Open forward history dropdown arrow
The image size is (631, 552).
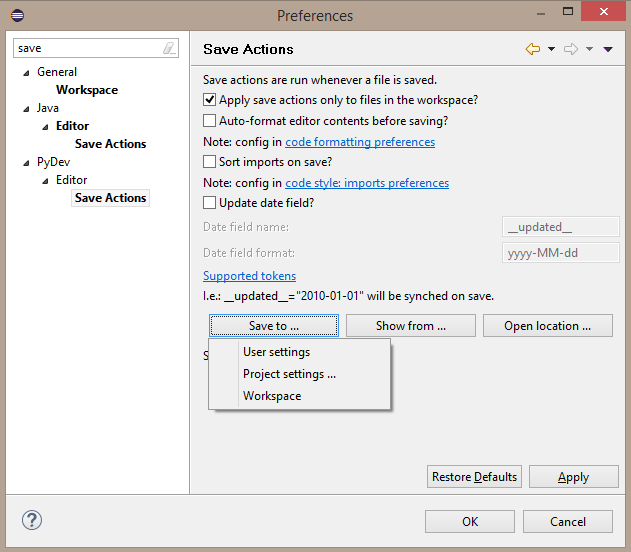pos(589,49)
